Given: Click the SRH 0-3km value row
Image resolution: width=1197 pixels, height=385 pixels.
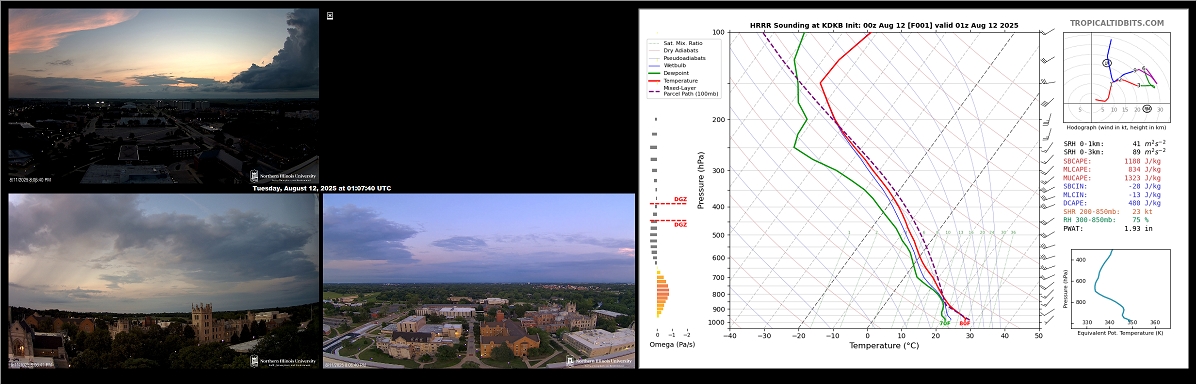Looking at the screenshot, I should (1115, 152).
